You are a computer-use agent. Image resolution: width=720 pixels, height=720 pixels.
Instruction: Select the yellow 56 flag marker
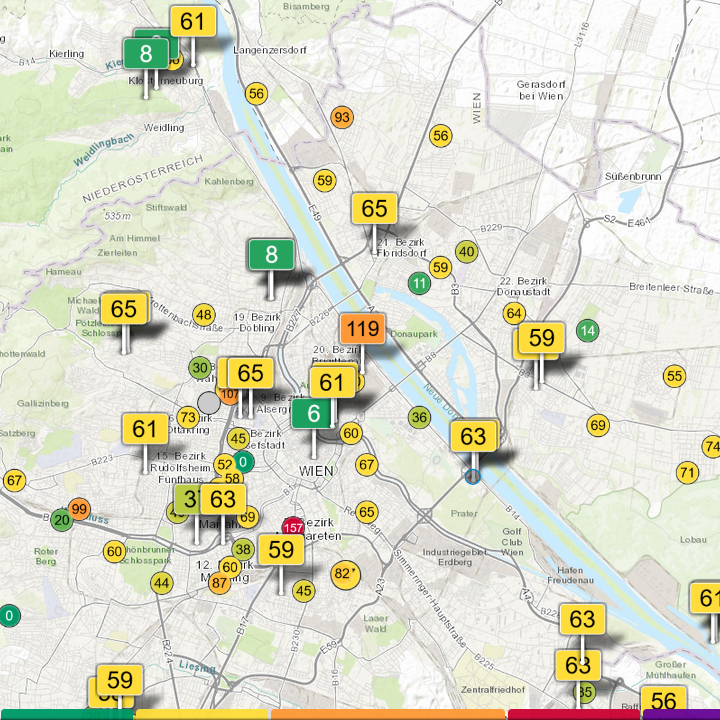[x=663, y=702]
